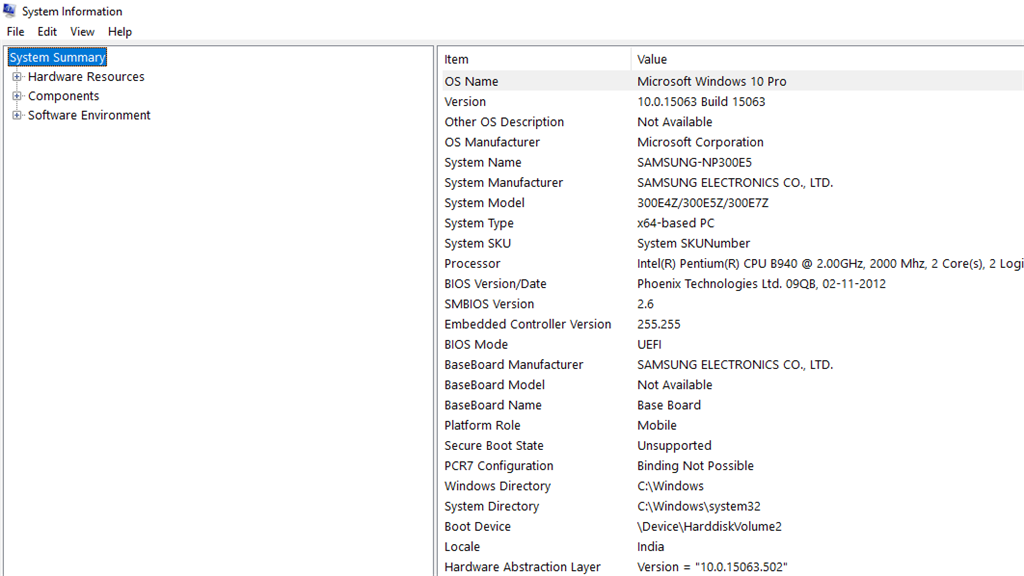Open the Edit menu
Image resolution: width=1024 pixels, height=576 pixels.
(x=46, y=31)
